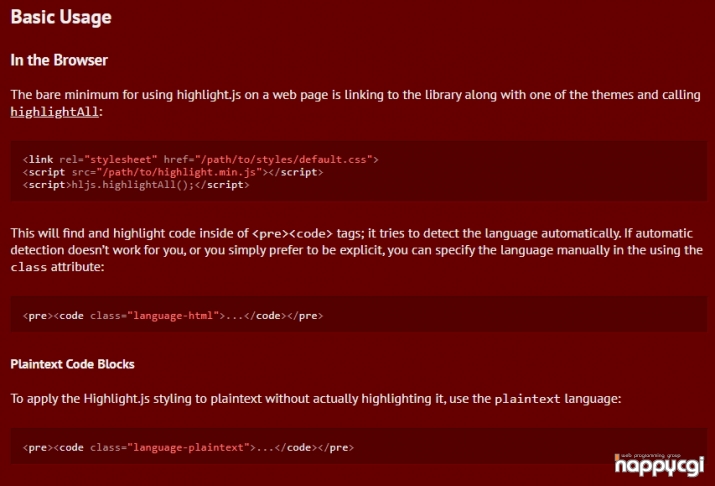Click the inline 'class' attribute word

pos(28,267)
